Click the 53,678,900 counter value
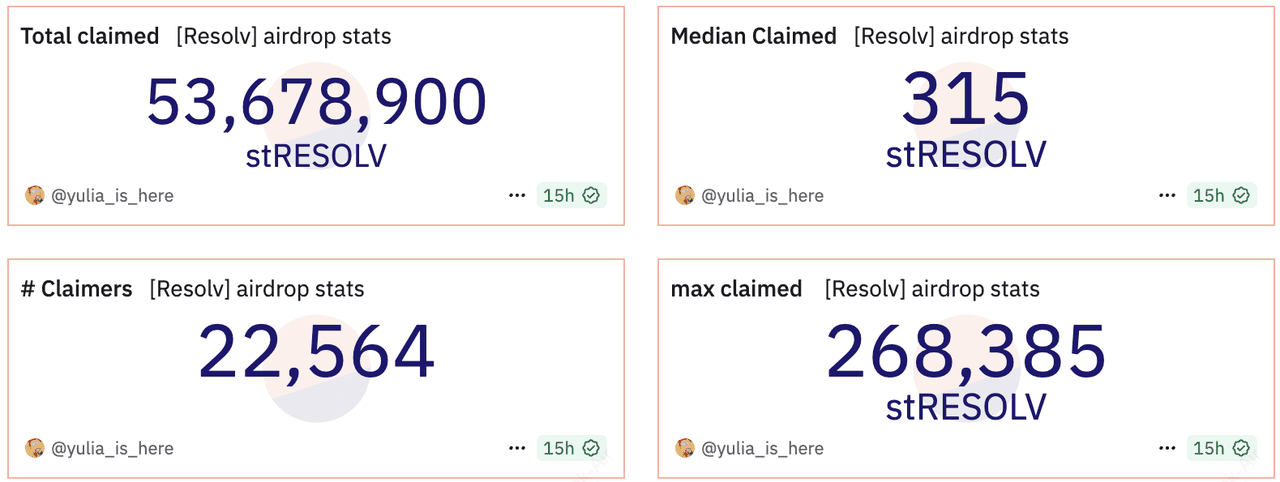1280x482 pixels. 316,101
